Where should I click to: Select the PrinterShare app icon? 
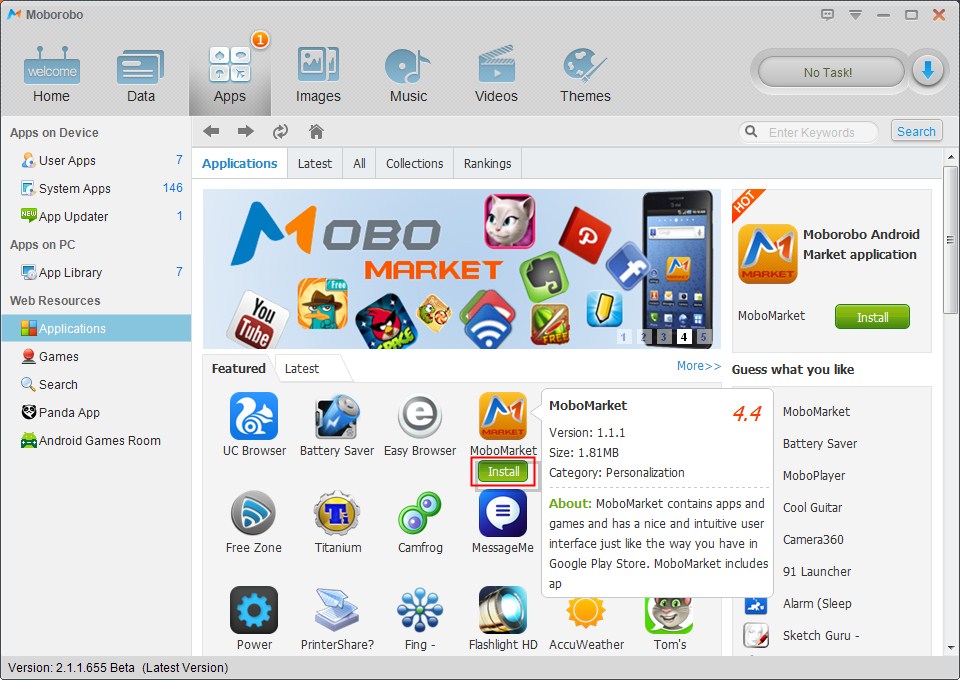[337, 610]
